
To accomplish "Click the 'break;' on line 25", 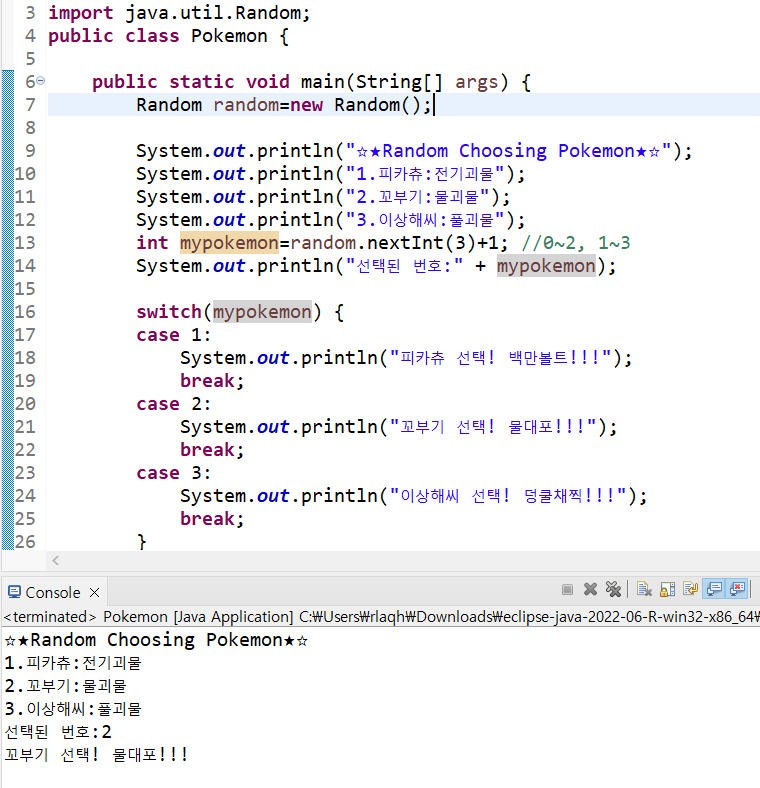I will tap(212, 519).
